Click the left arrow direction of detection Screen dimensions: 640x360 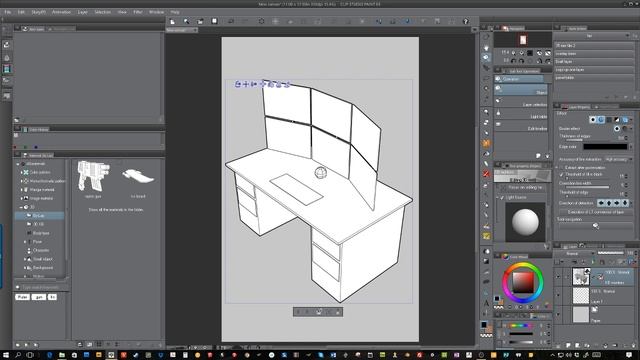pyautogui.click(x=601, y=203)
